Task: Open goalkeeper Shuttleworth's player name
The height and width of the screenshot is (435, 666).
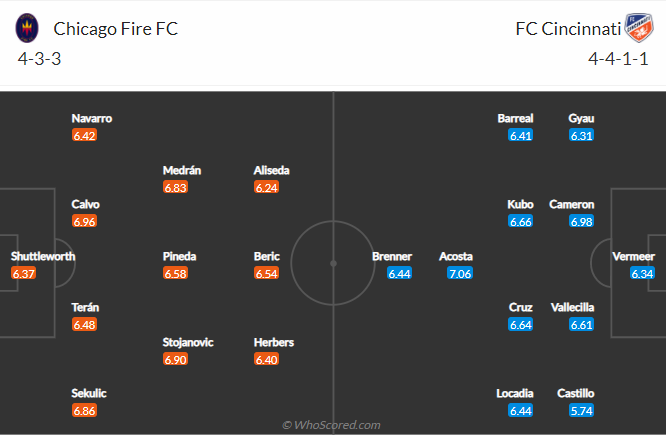Action: 43,257
